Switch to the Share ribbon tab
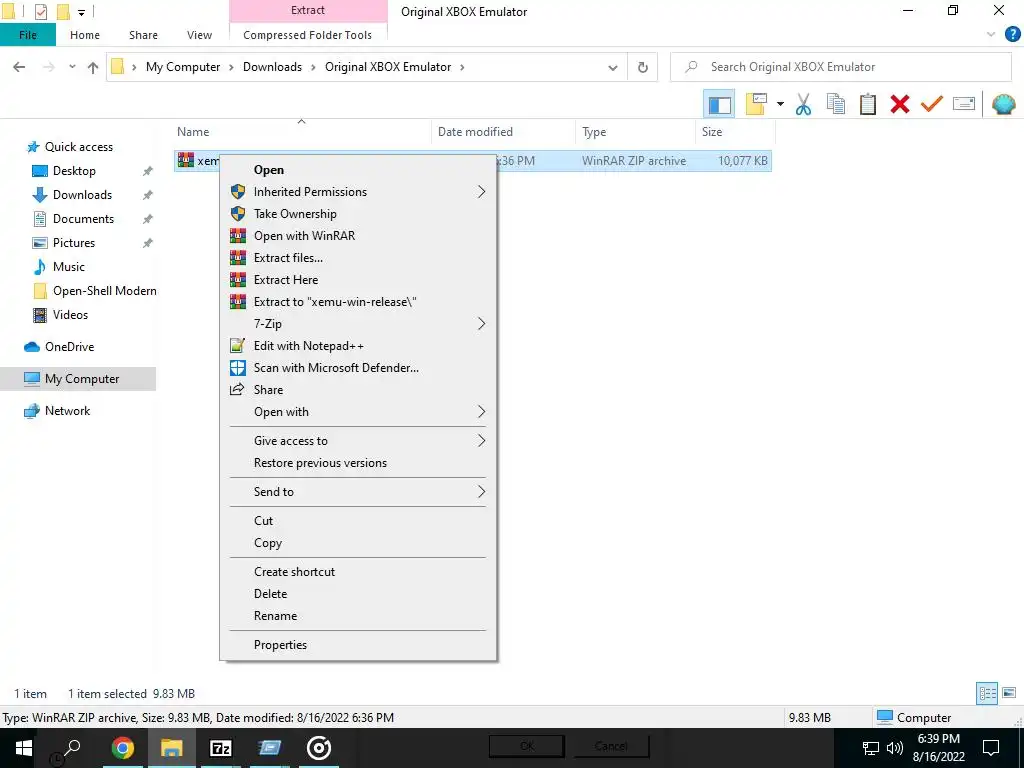The height and width of the screenshot is (768, 1024). [143, 35]
